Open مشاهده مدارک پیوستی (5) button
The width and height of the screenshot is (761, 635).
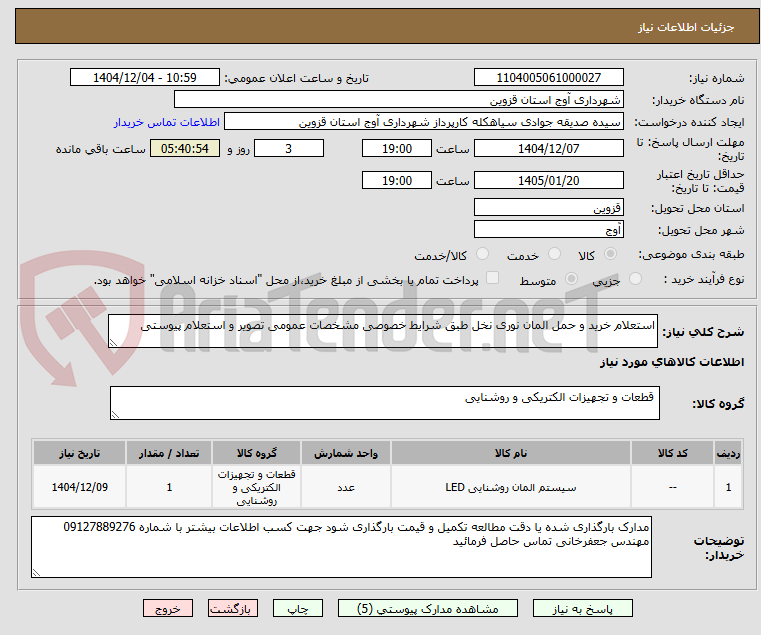[x=428, y=608]
